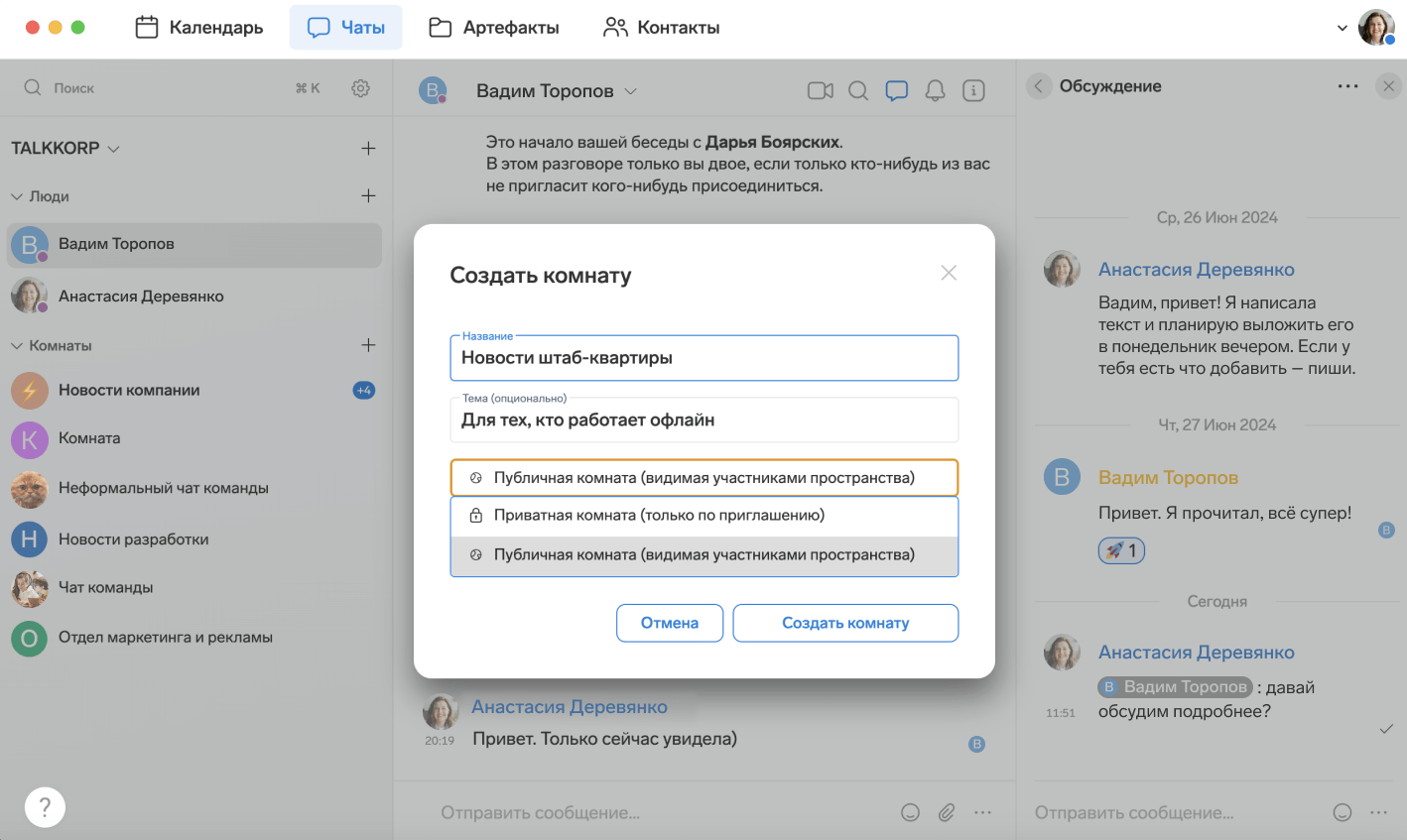Open emoji picker in main message box
This screenshot has height=840, width=1407.
point(910,812)
